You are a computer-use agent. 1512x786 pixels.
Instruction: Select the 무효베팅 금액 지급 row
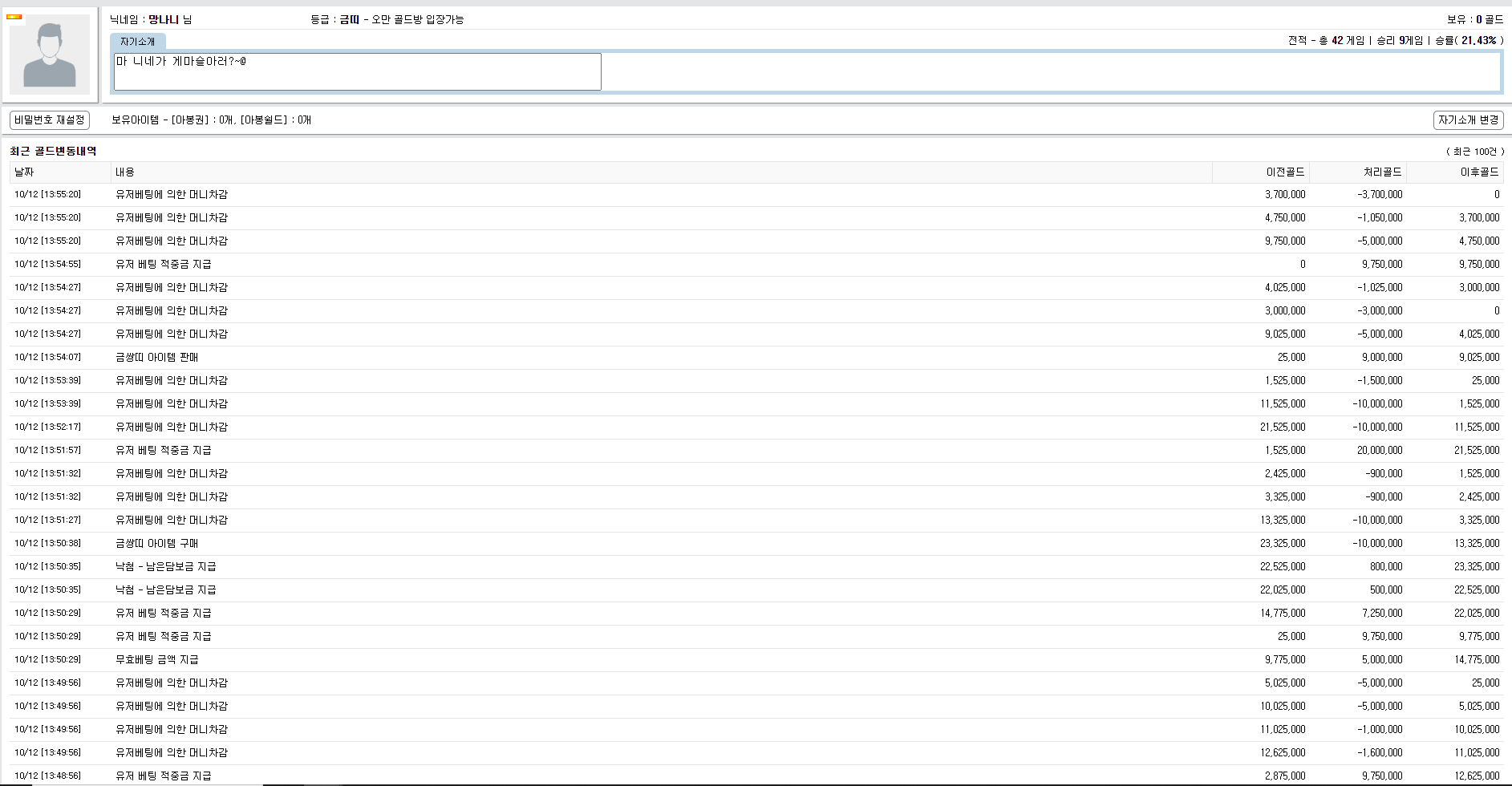tap(157, 660)
